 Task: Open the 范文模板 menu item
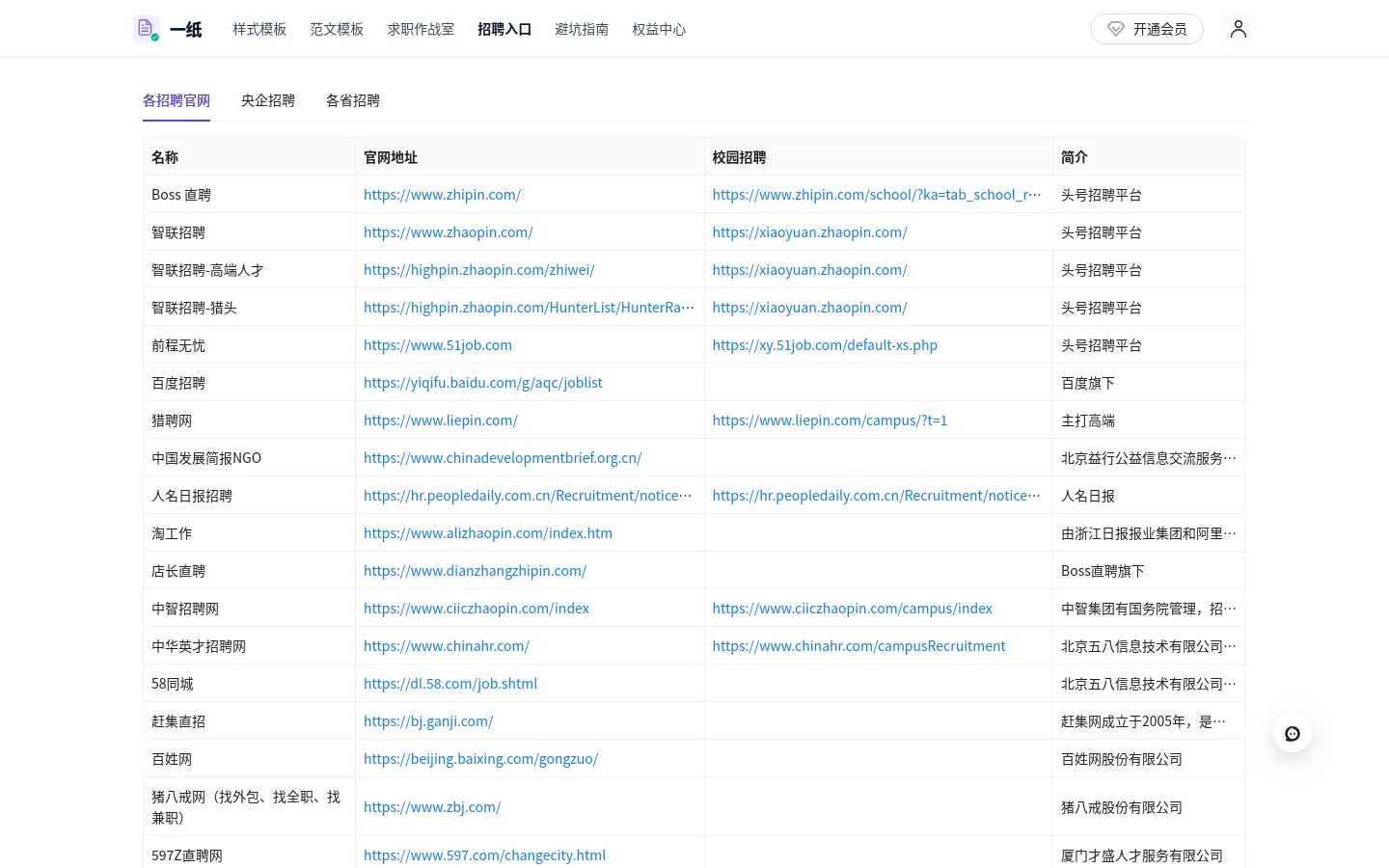click(337, 29)
